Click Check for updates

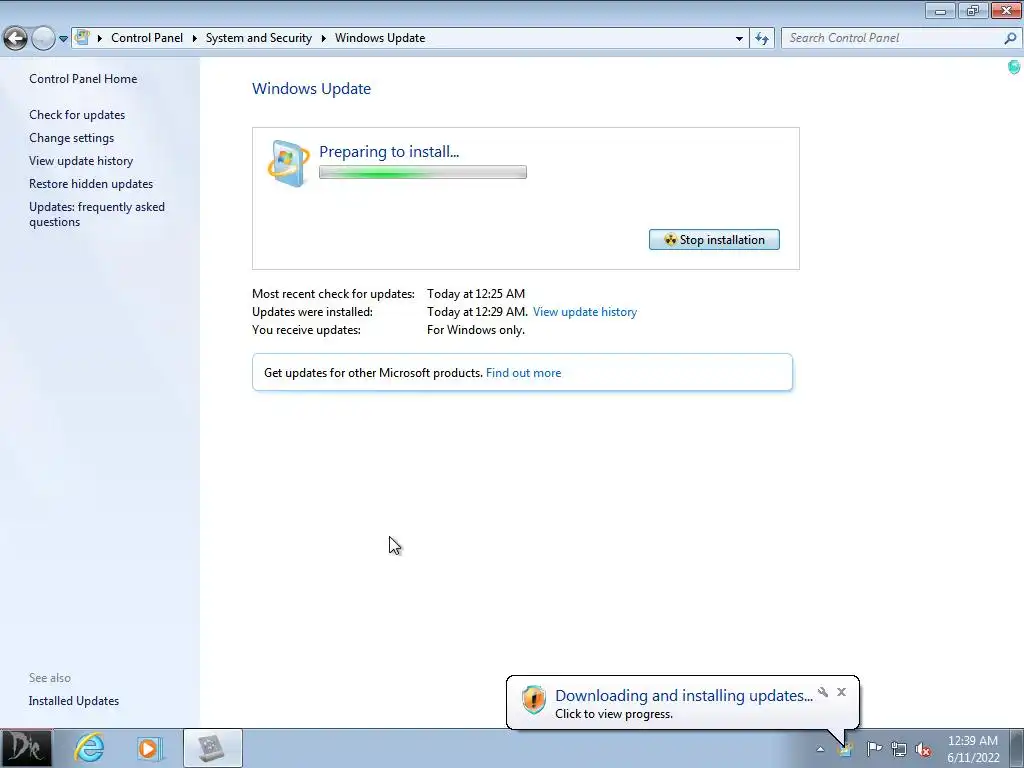(77, 115)
